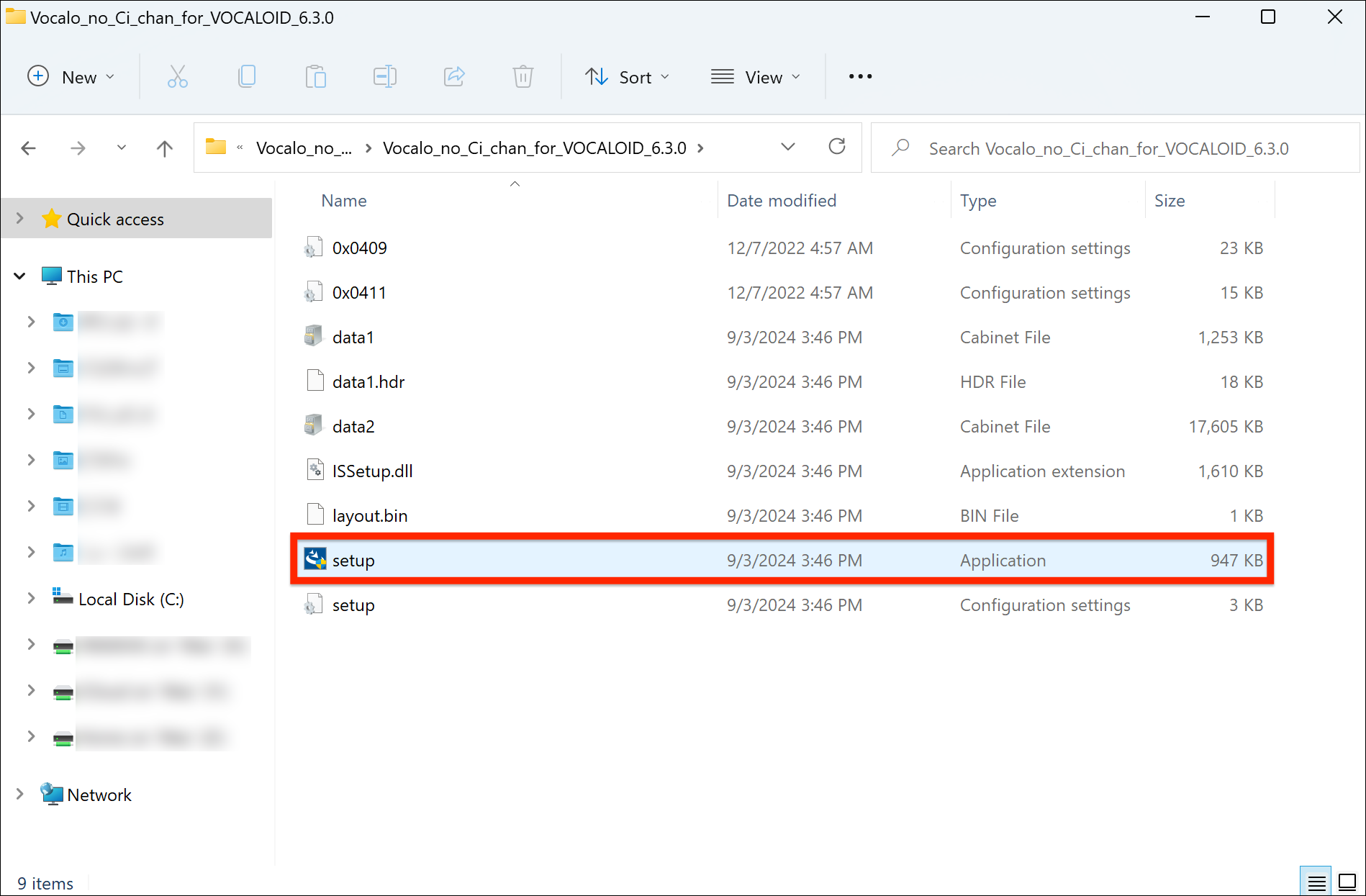
Task: Collapse the This PC tree section
Action: coord(19,276)
